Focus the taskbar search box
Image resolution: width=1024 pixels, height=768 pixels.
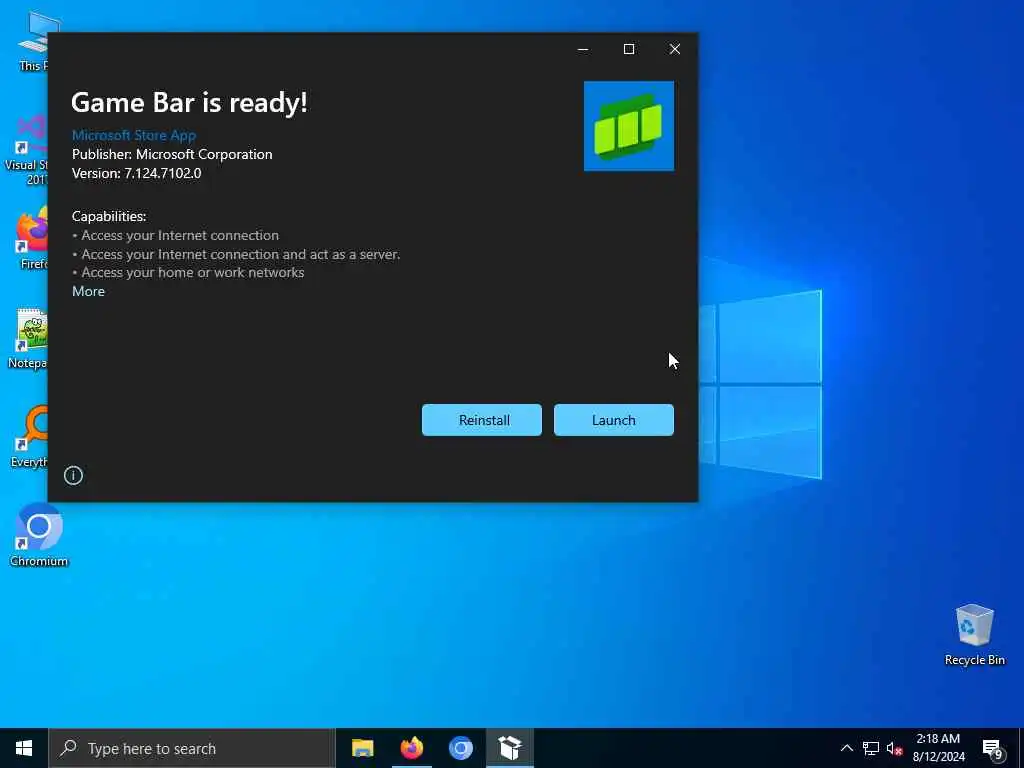(x=191, y=748)
